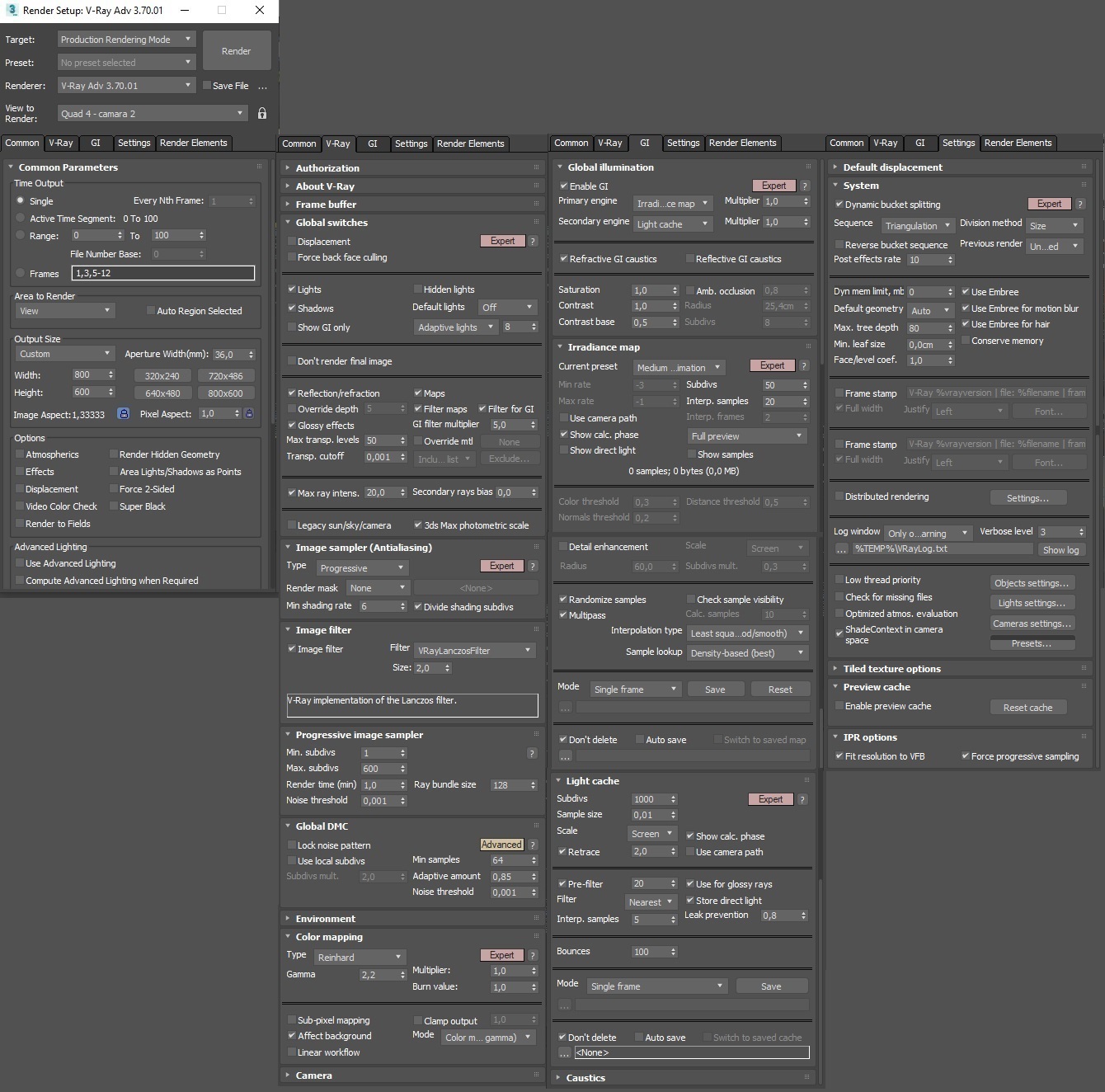Click the Show log button
This screenshot has width=1105, height=1092.
1060,550
